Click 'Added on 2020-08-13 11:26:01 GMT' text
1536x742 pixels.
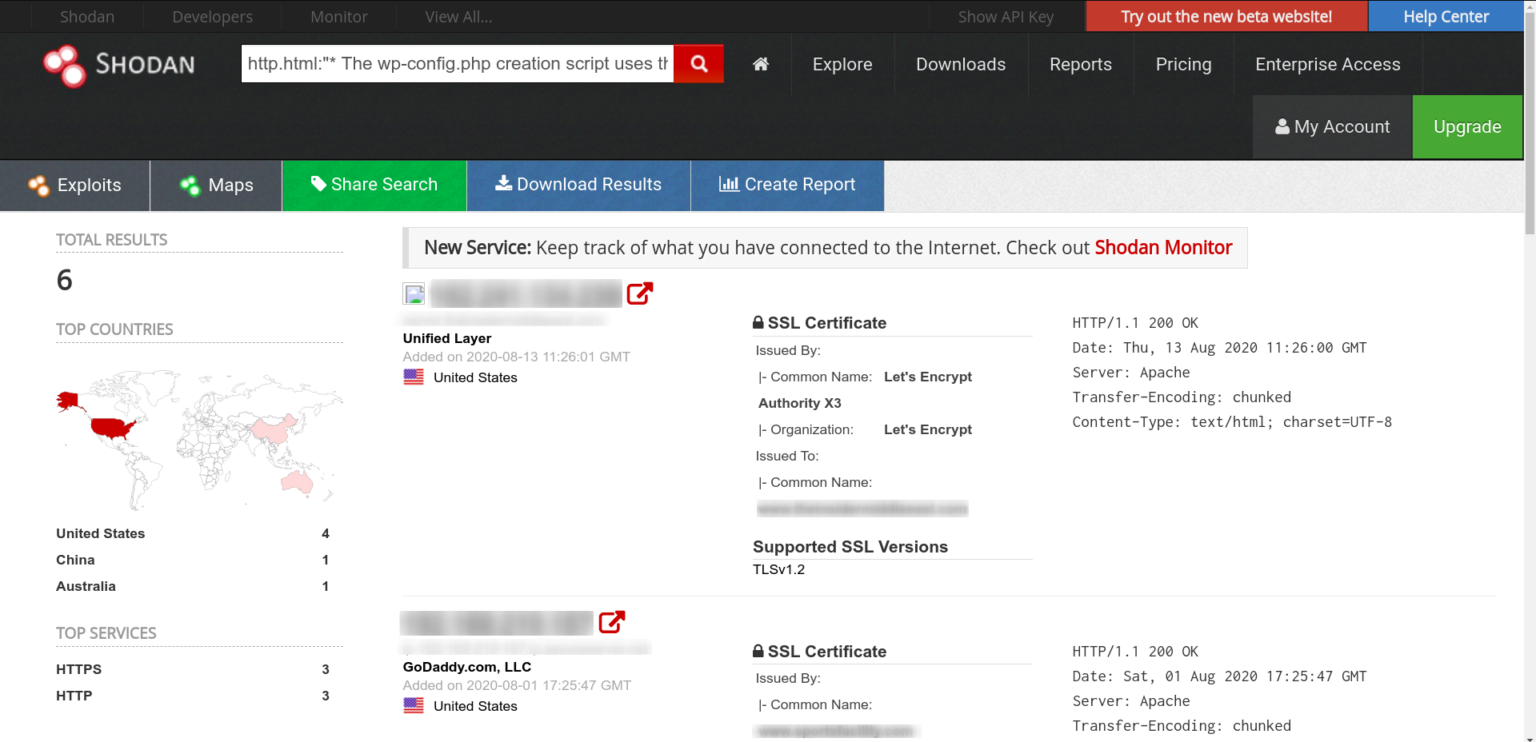tap(516, 357)
